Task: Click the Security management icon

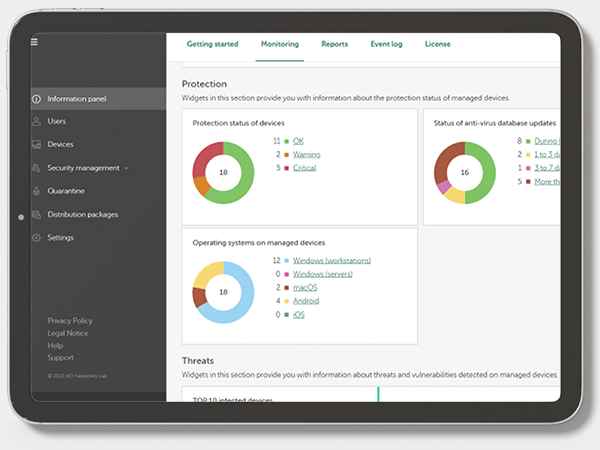Action: 36,168
